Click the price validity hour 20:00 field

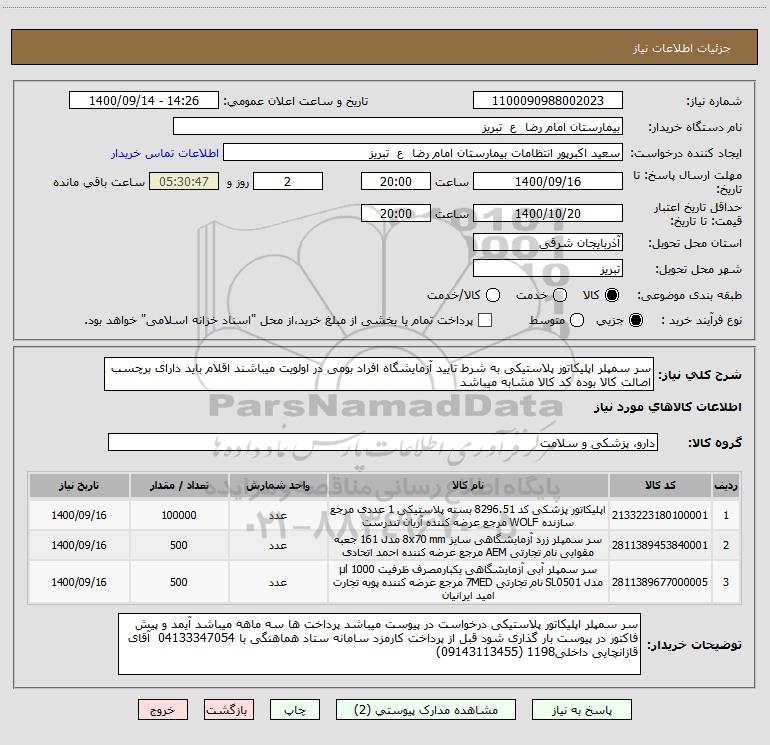396,214
